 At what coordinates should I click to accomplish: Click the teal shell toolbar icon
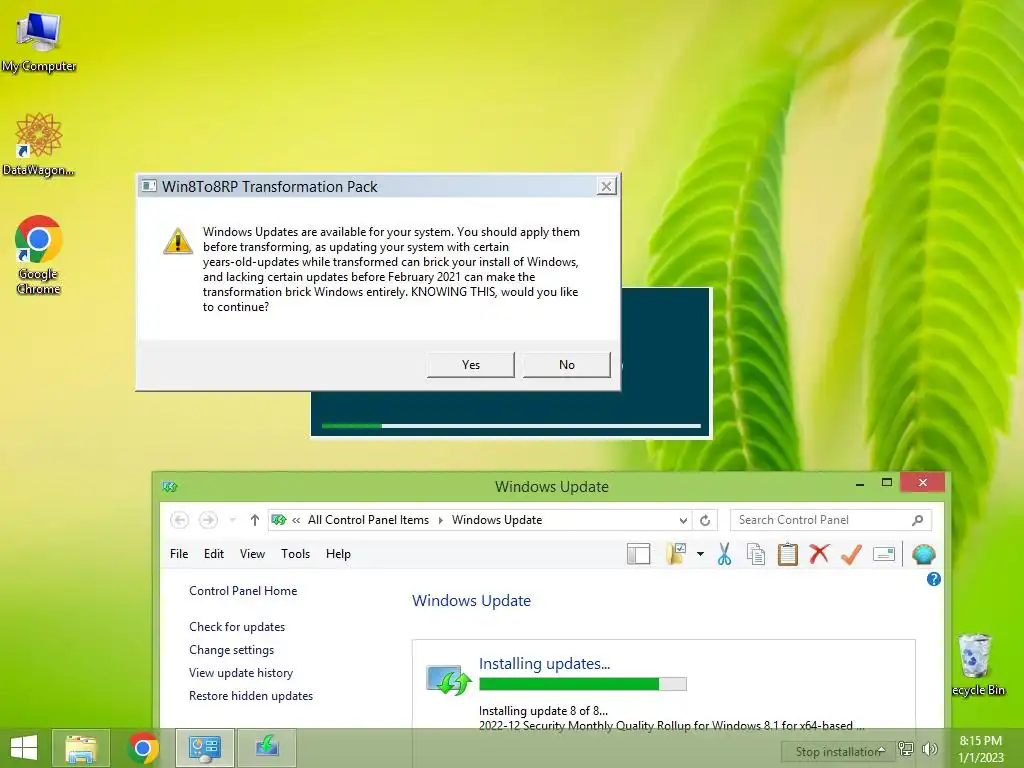(923, 554)
